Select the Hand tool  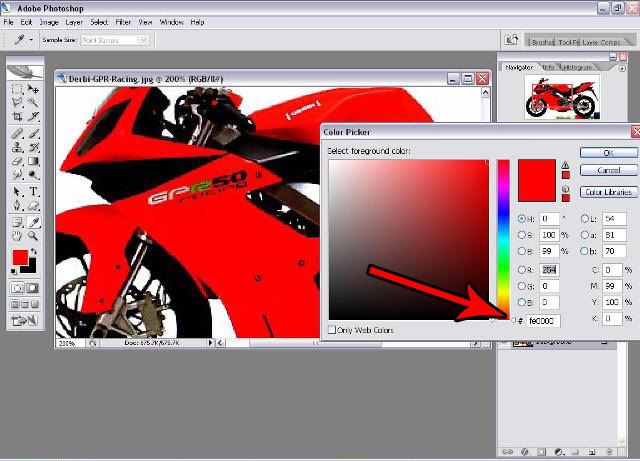(x=17, y=236)
